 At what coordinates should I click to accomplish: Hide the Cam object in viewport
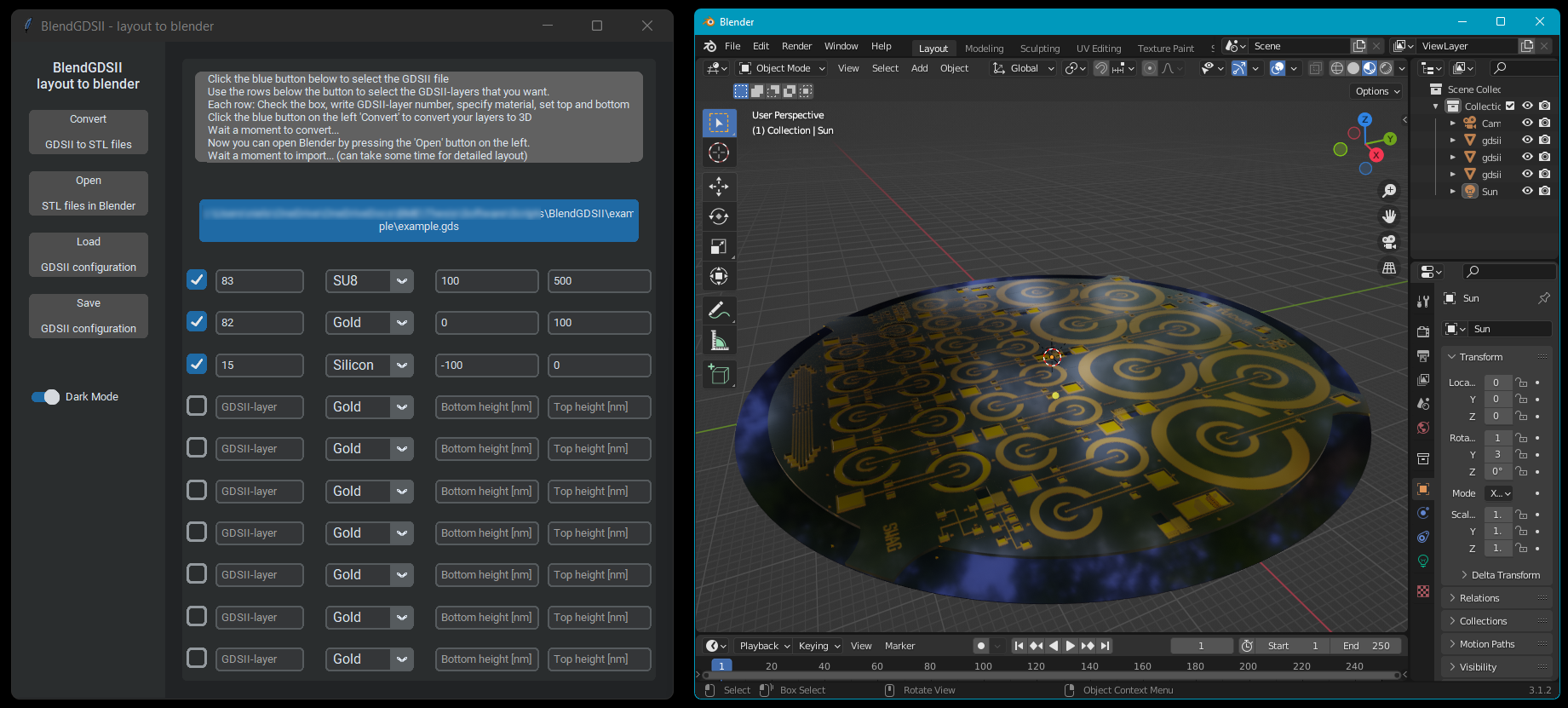pyautogui.click(x=1527, y=124)
